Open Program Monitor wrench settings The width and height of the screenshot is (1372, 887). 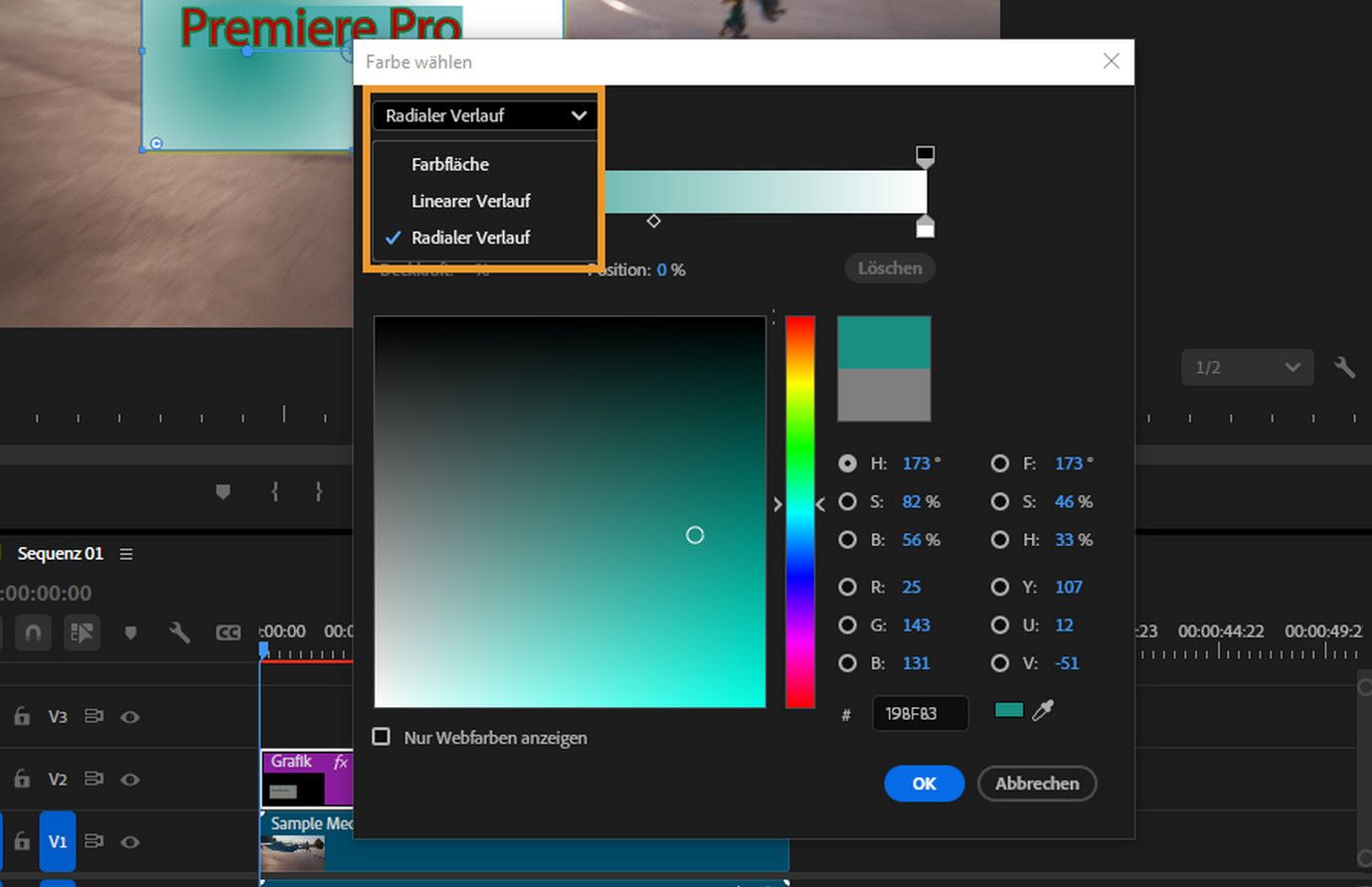coord(1344,367)
